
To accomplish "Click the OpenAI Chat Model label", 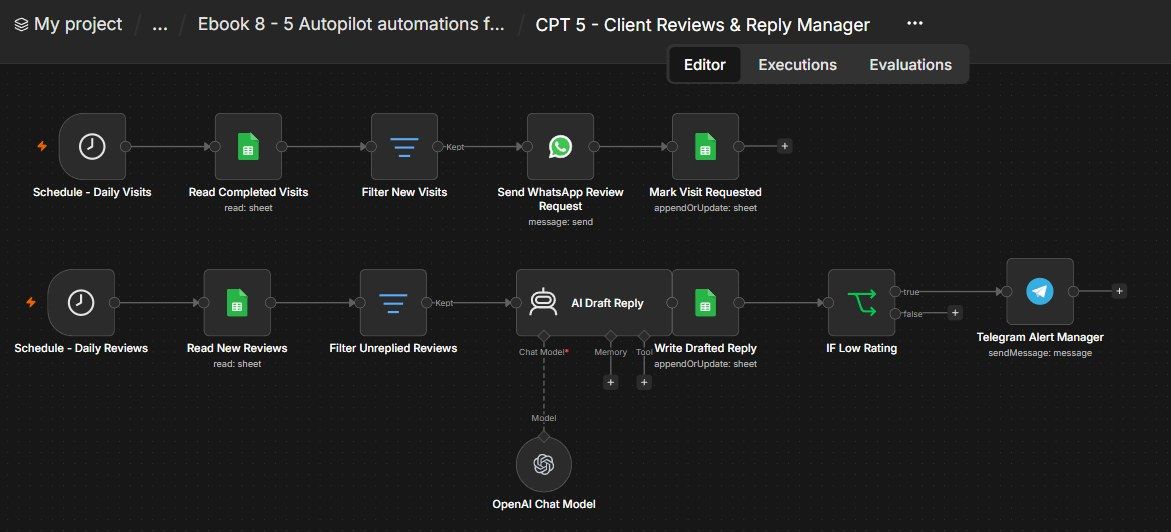I will click(544, 504).
